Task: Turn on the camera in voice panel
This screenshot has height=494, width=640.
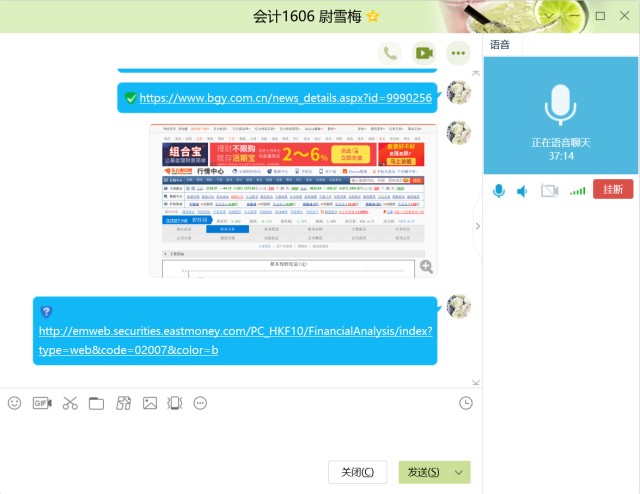Action: click(x=549, y=191)
